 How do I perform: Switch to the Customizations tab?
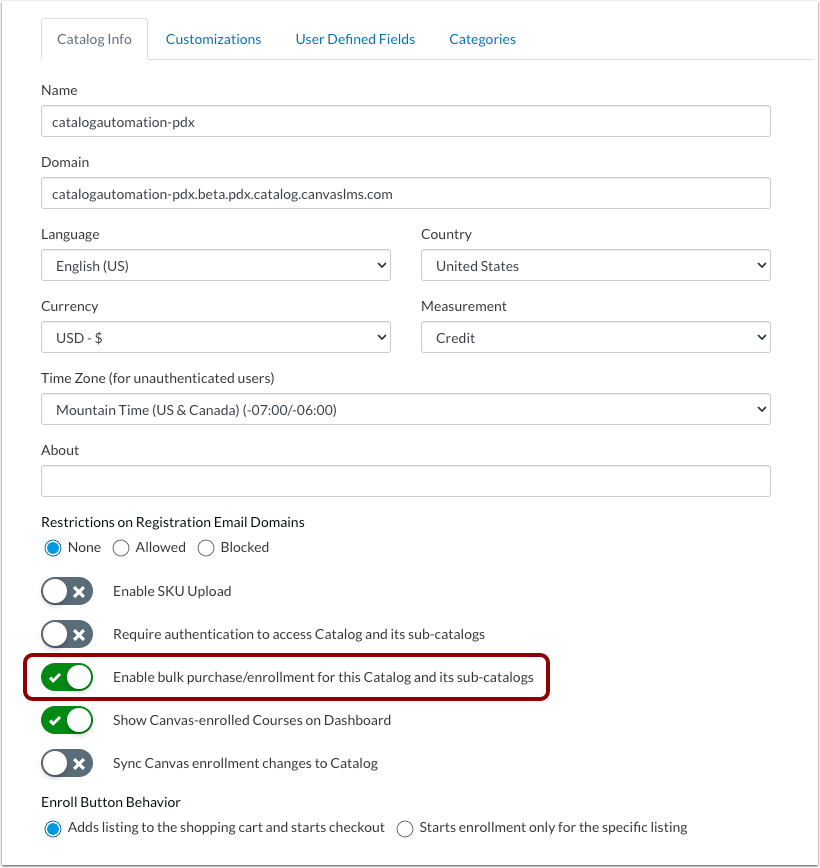213,39
